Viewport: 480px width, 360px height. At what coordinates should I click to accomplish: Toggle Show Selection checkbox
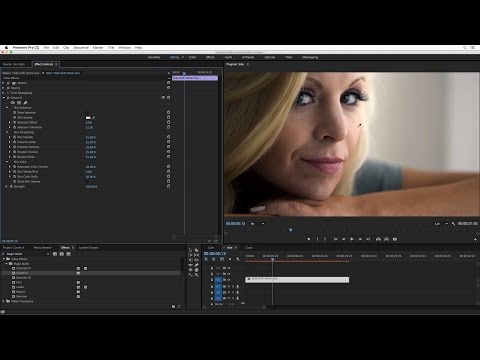(x=87, y=113)
